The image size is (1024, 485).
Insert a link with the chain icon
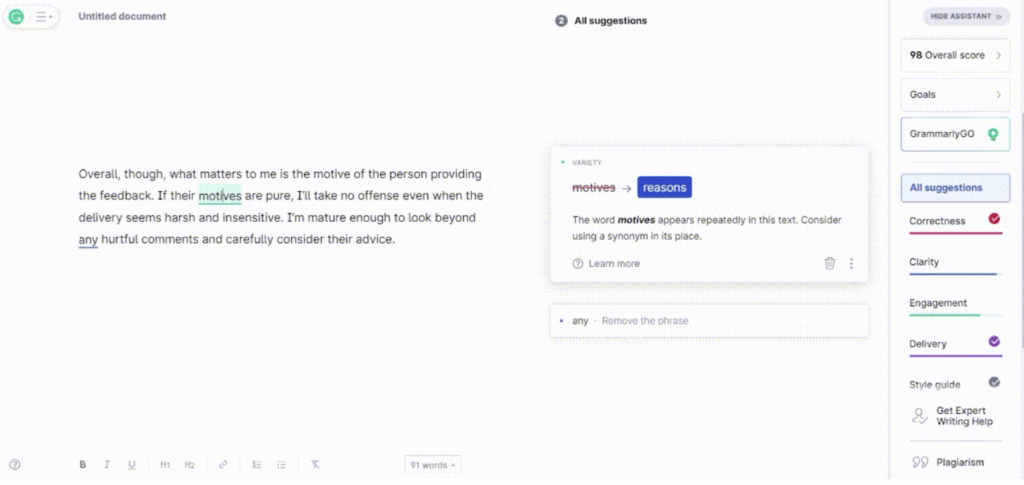point(223,465)
